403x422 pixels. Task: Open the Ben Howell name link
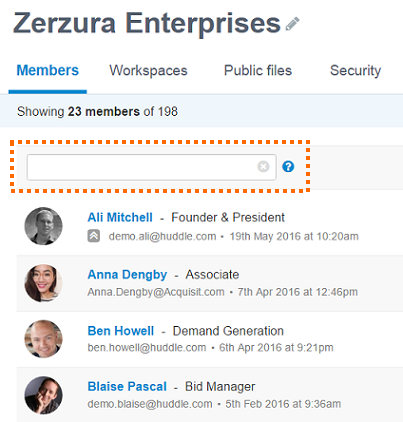(121, 331)
